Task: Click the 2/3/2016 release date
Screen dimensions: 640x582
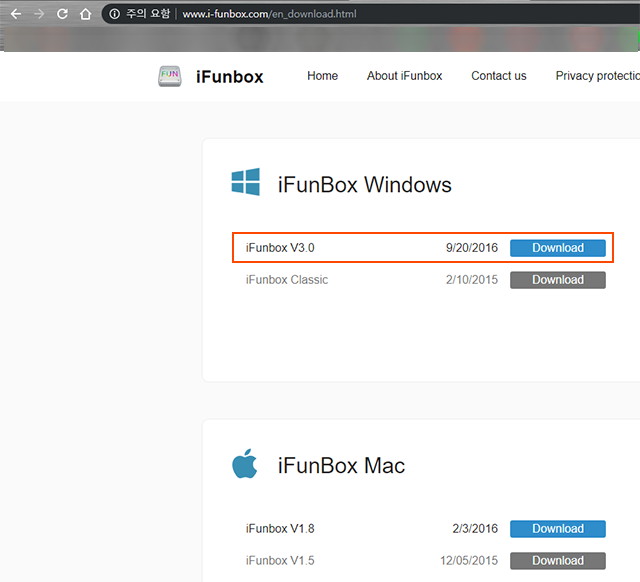Action: [x=475, y=529]
